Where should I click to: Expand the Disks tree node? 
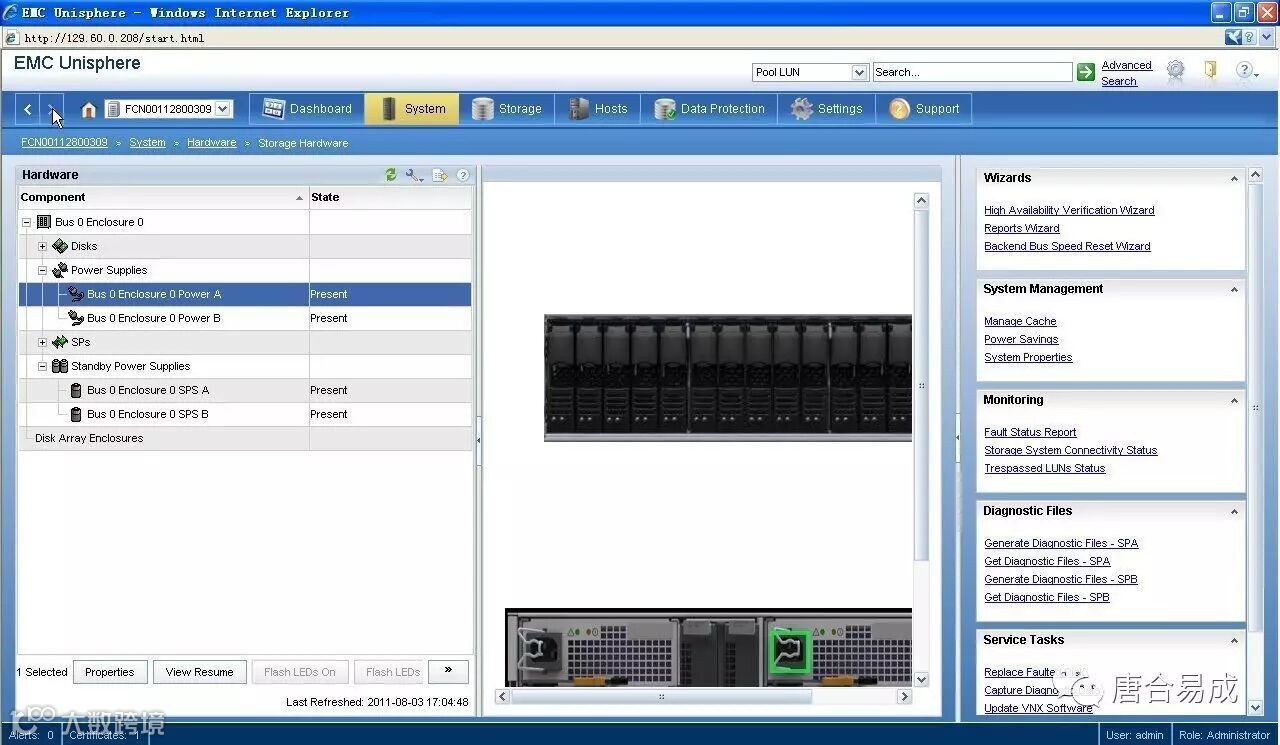click(42, 246)
